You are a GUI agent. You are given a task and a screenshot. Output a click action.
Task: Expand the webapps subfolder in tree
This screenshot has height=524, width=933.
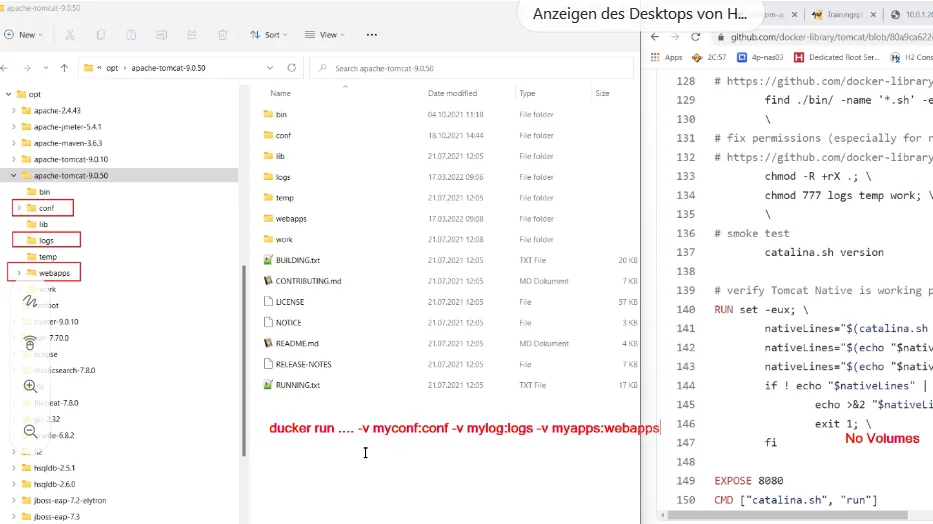[x=19, y=272]
